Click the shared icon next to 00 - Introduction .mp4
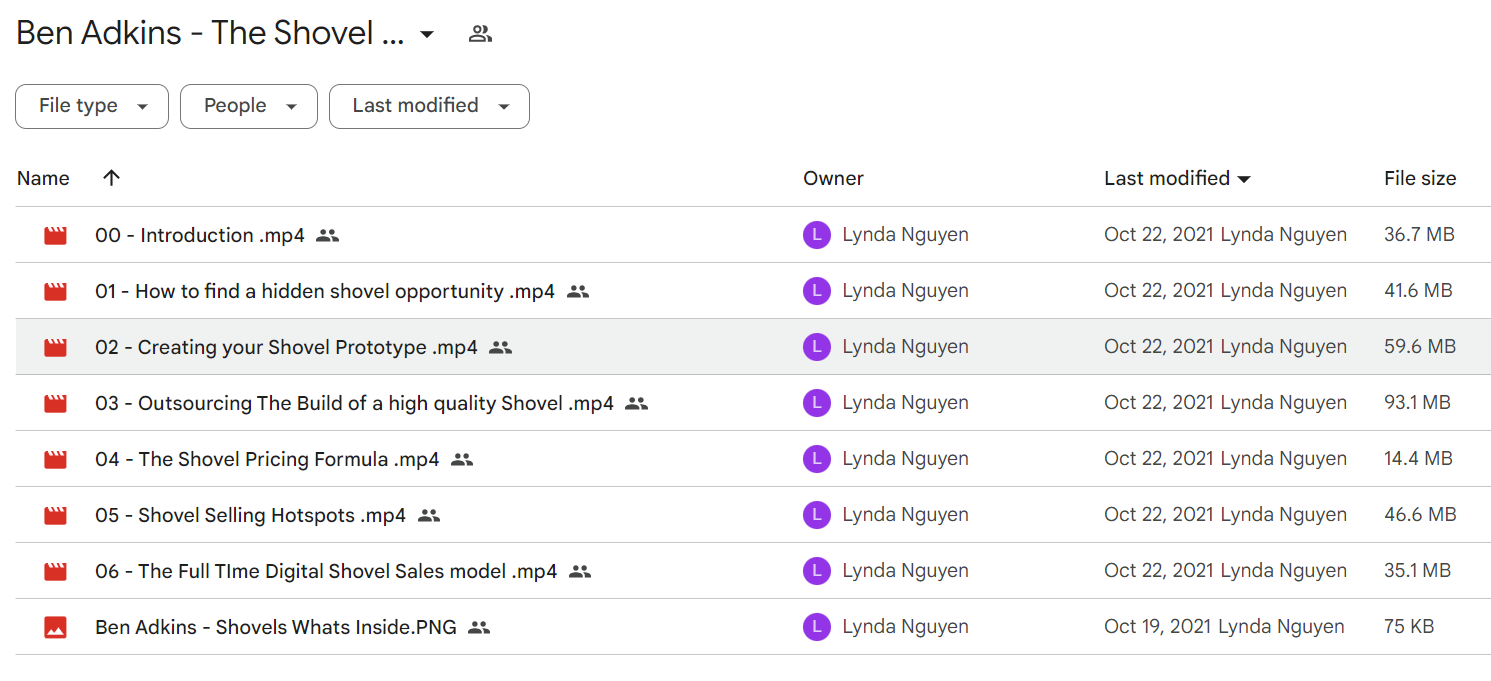The height and width of the screenshot is (681, 1491). 328,236
